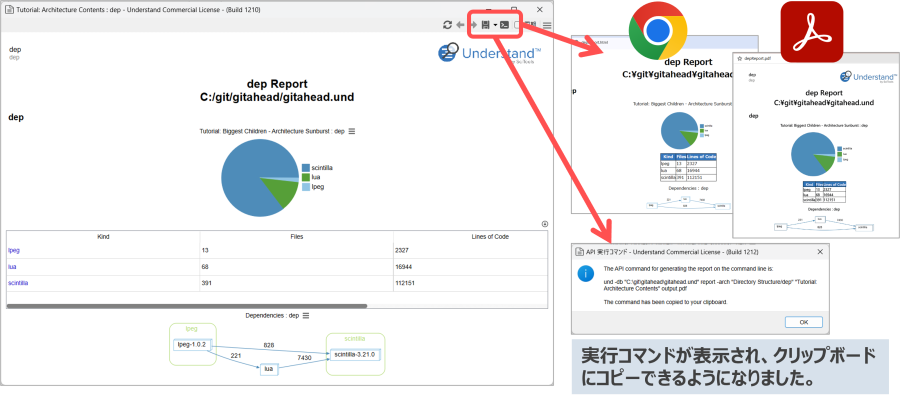Go forward with the right arrow icon
Screen dimensions: 900x400
(x=474, y=25)
